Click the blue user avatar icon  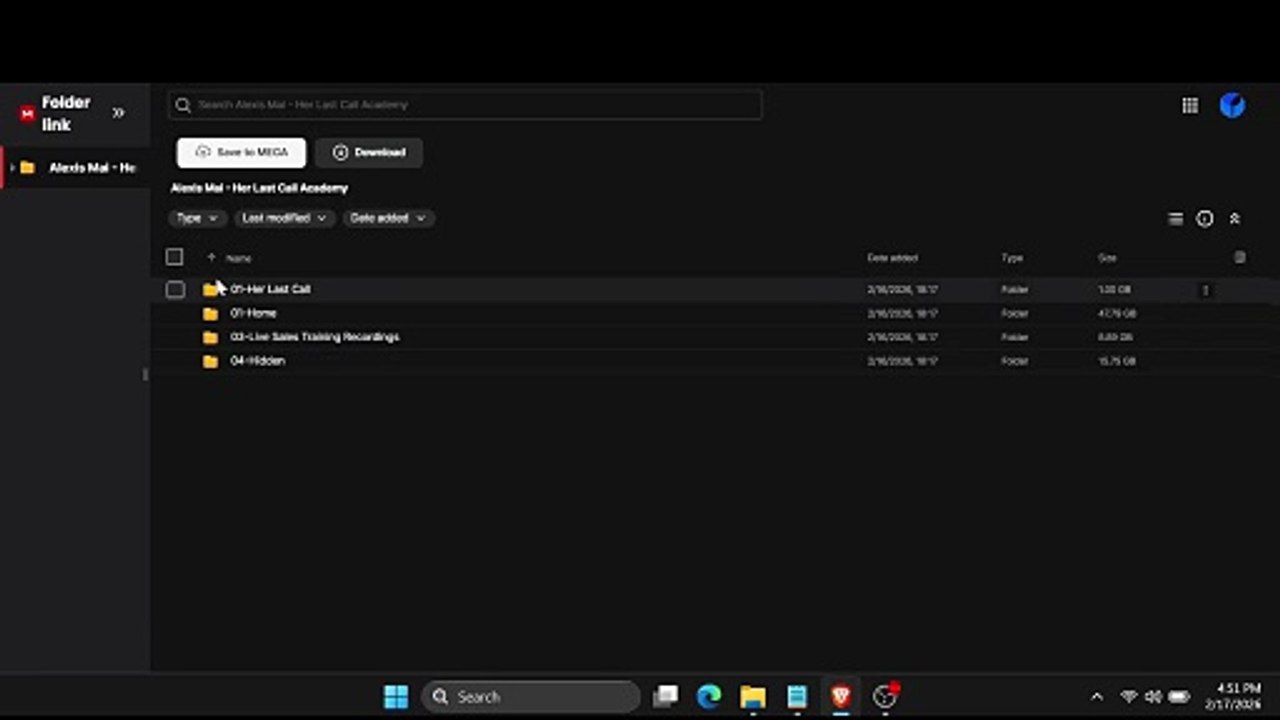(x=1232, y=105)
